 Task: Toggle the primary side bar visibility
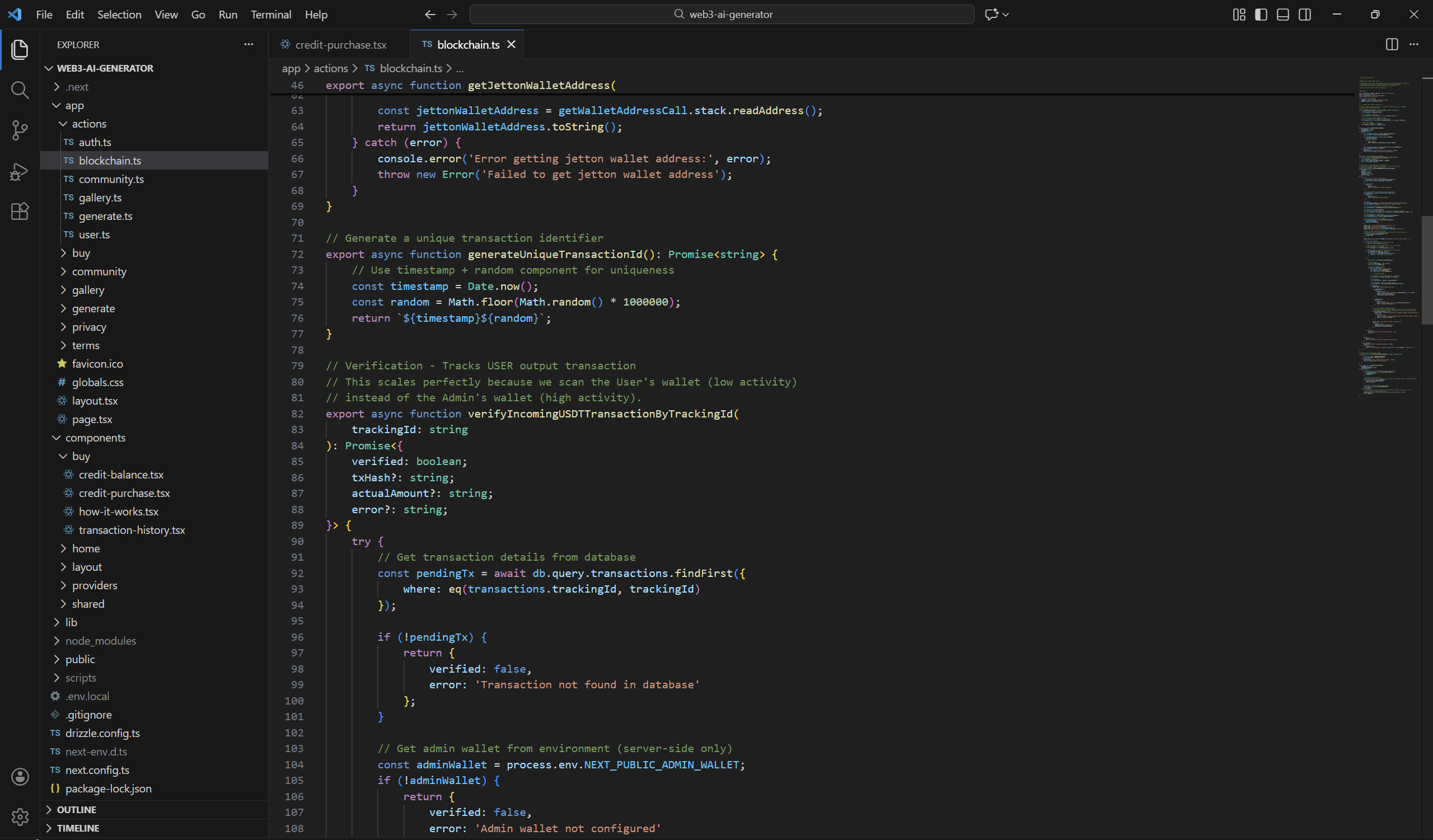(x=1261, y=14)
